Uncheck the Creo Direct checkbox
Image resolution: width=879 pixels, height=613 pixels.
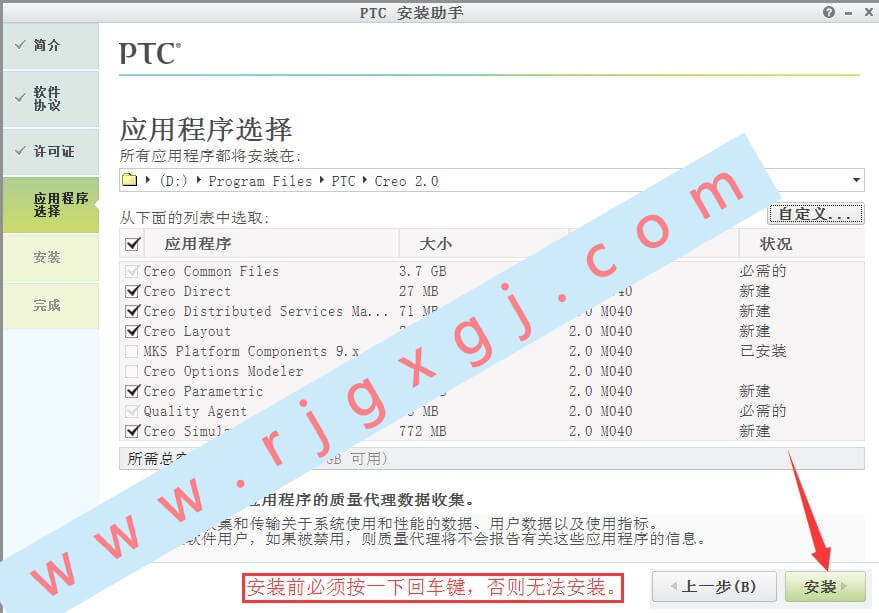point(132,291)
